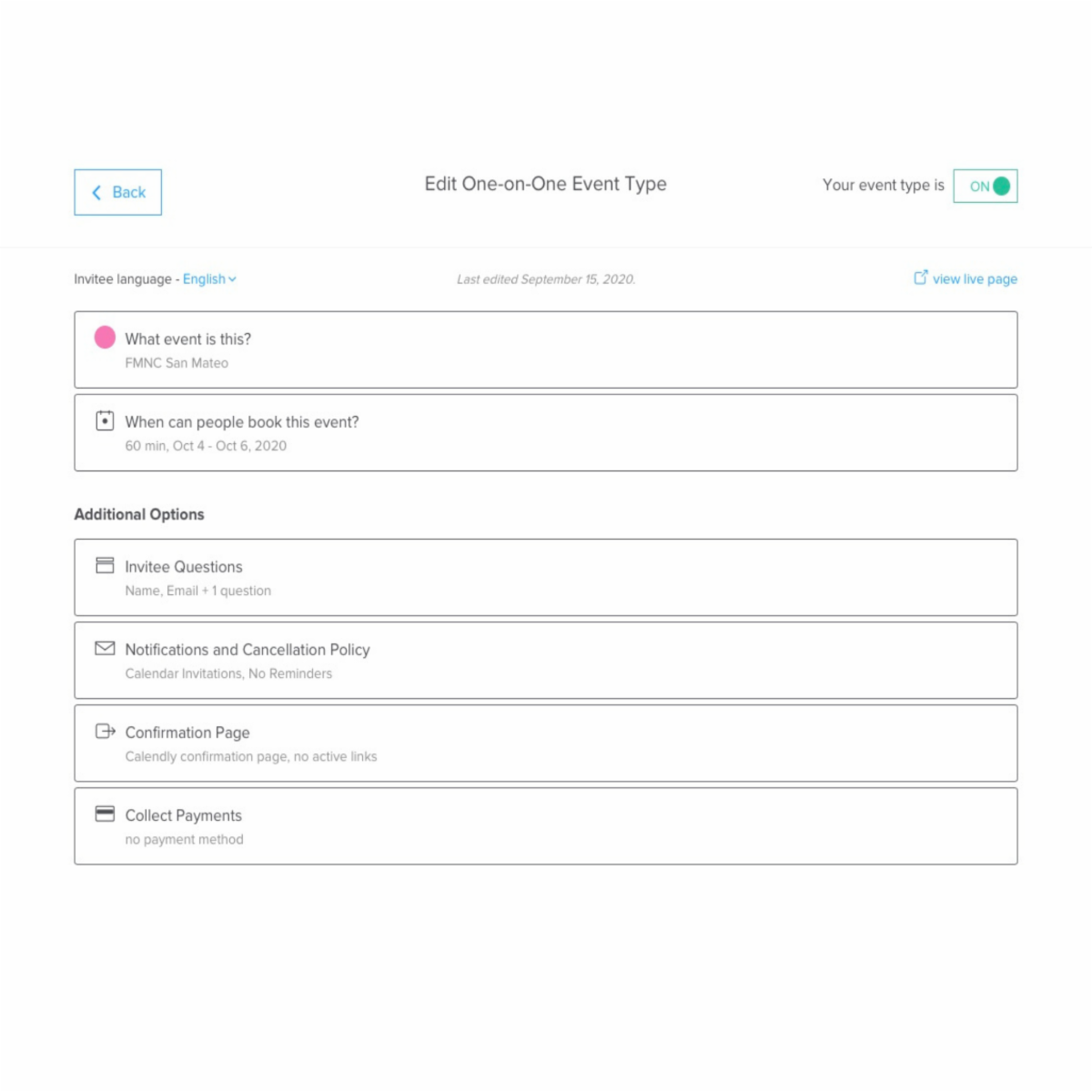The height and width of the screenshot is (1092, 1092).
Task: Toggle the event type ON switch
Action: tap(986, 187)
